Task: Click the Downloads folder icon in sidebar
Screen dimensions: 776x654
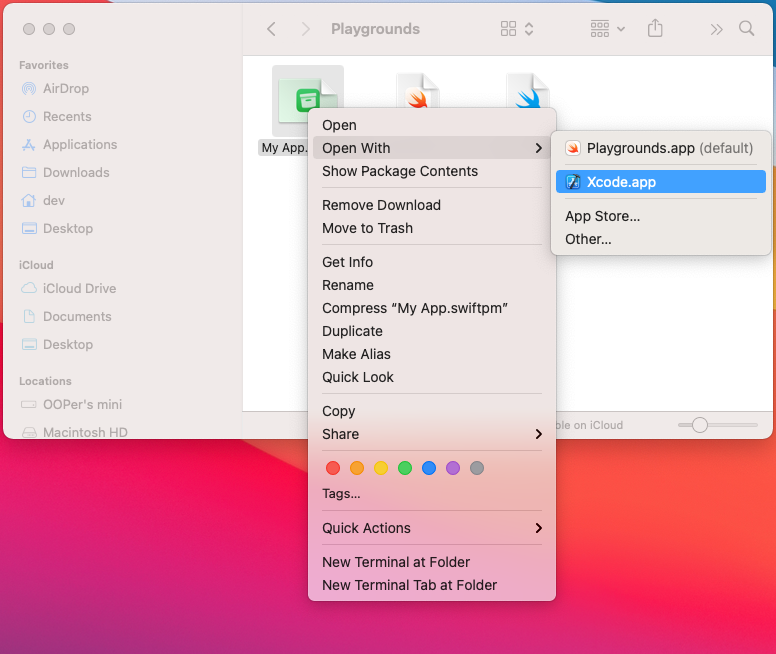Action: [29, 172]
